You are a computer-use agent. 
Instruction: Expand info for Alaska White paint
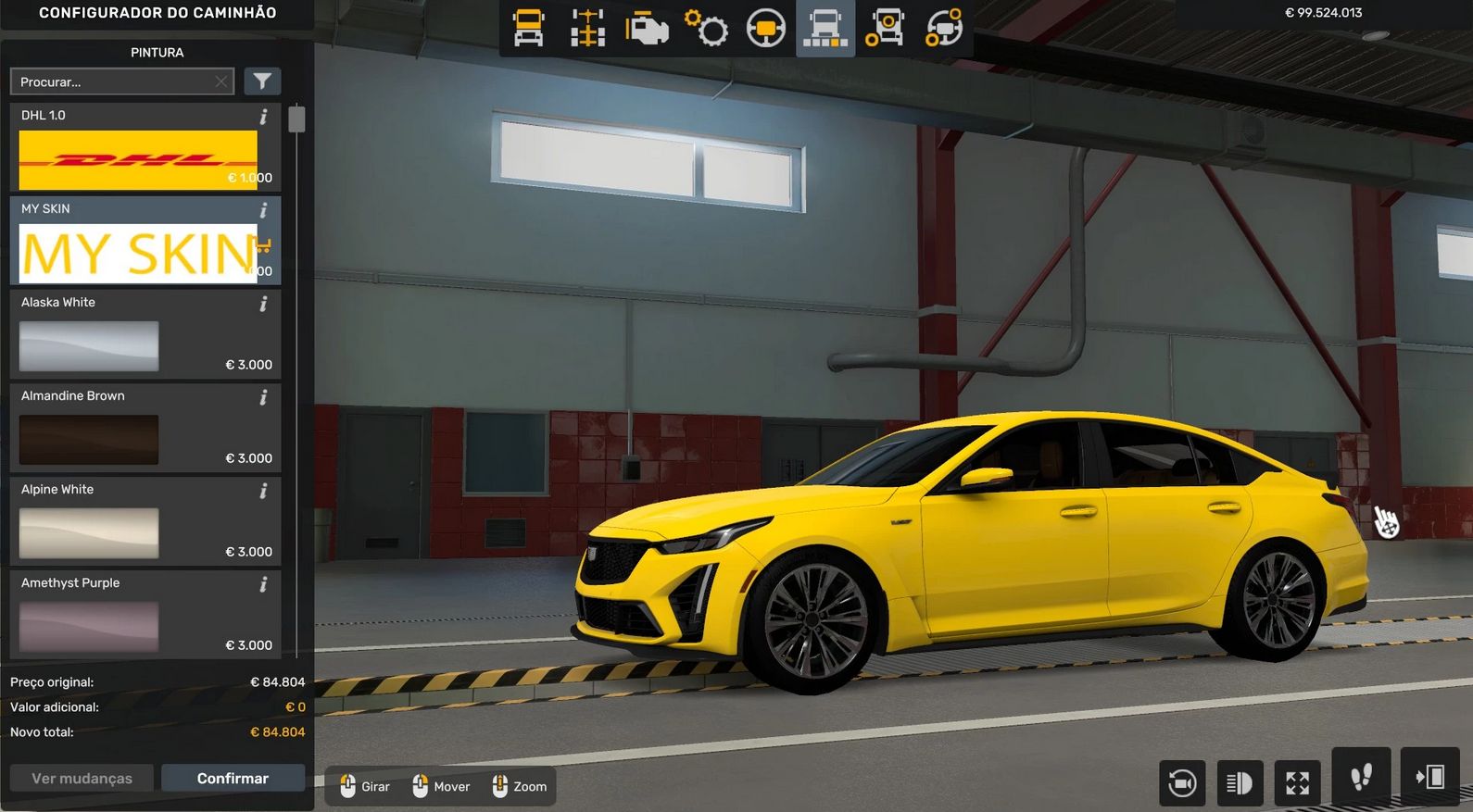click(263, 304)
